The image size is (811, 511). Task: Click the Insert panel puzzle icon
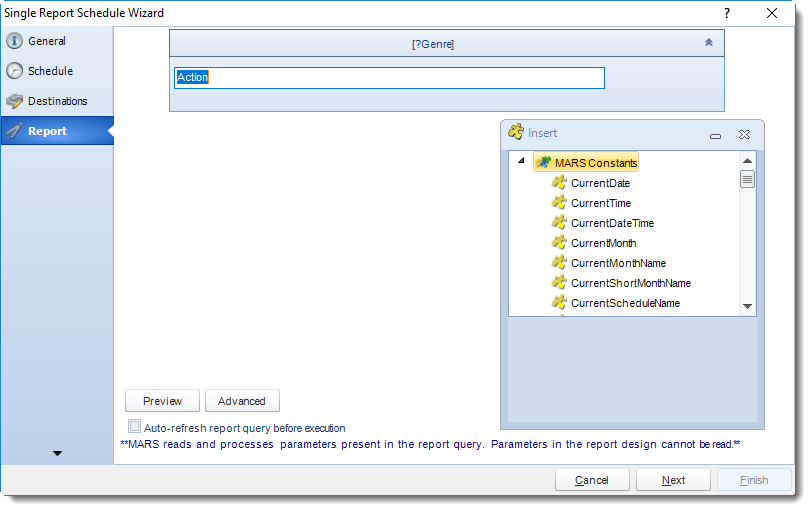[x=516, y=132]
